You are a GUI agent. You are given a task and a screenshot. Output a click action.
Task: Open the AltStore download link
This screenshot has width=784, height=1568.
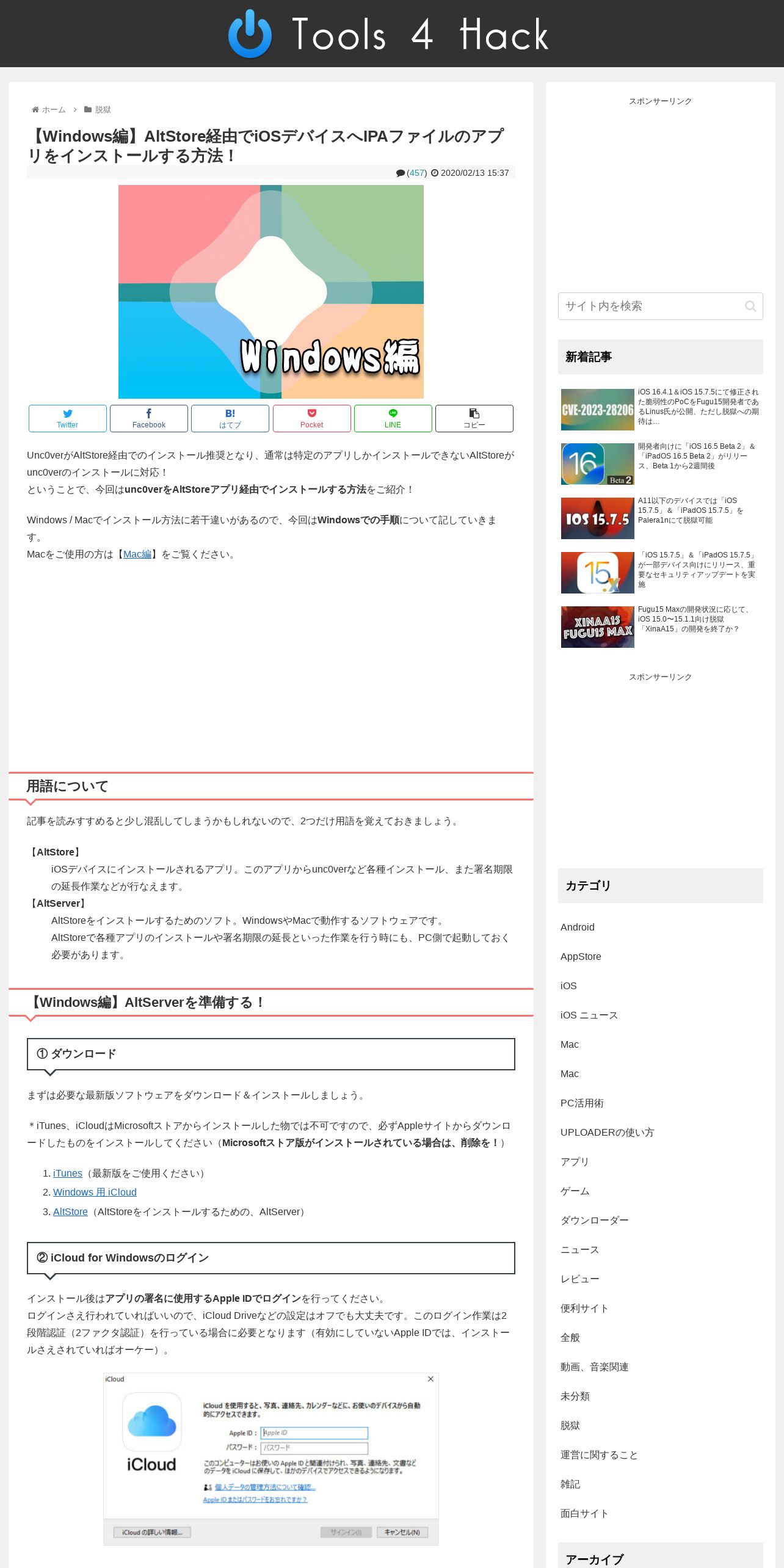point(70,1212)
